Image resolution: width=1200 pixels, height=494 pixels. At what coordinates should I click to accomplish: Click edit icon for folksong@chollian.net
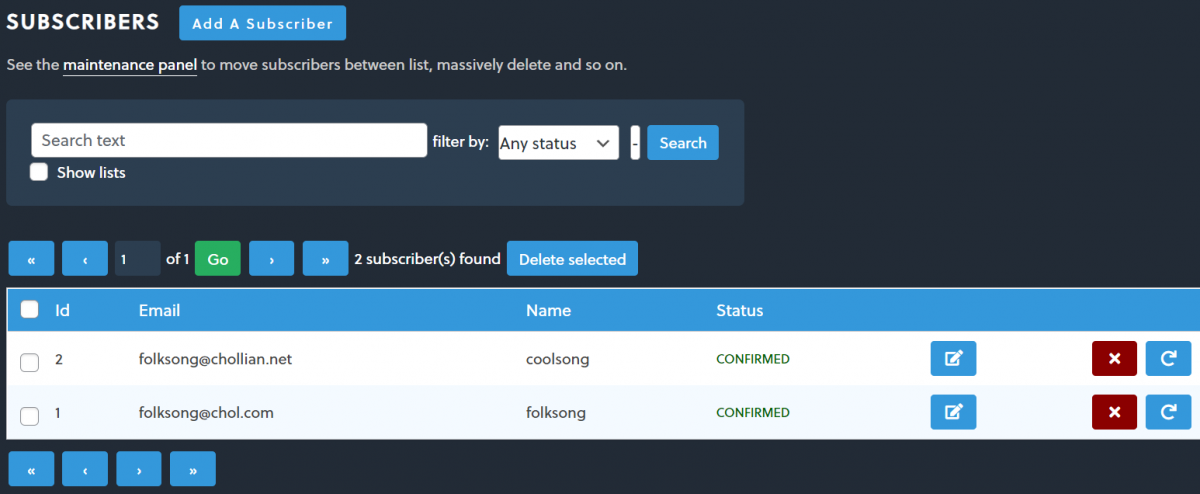[953, 359]
